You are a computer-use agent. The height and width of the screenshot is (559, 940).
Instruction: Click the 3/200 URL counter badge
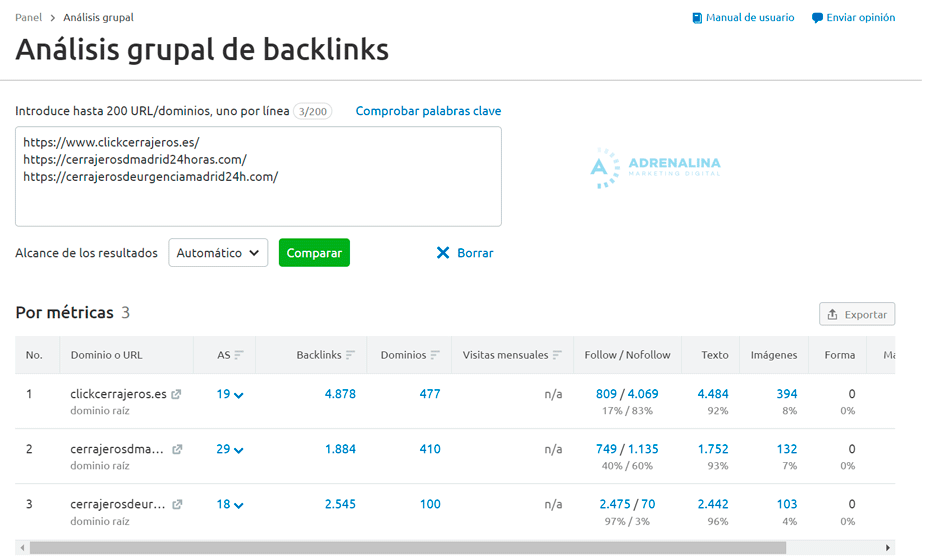(313, 112)
